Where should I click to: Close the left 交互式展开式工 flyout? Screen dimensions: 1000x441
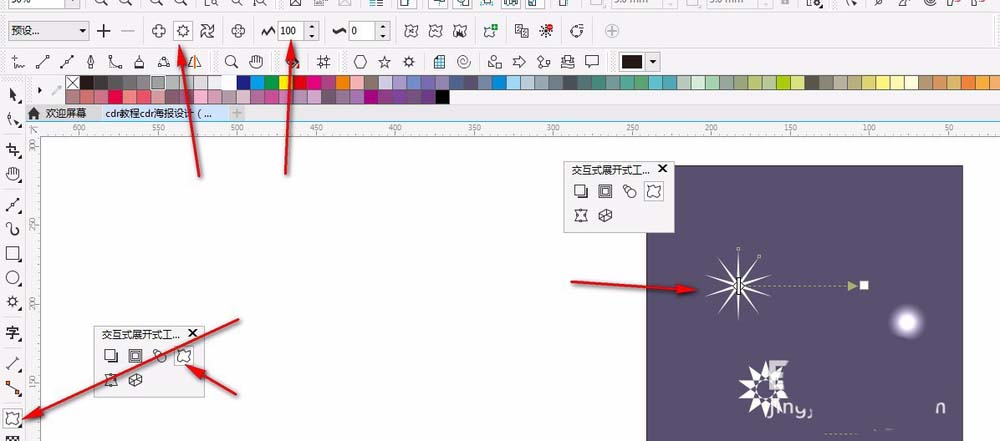[x=193, y=333]
